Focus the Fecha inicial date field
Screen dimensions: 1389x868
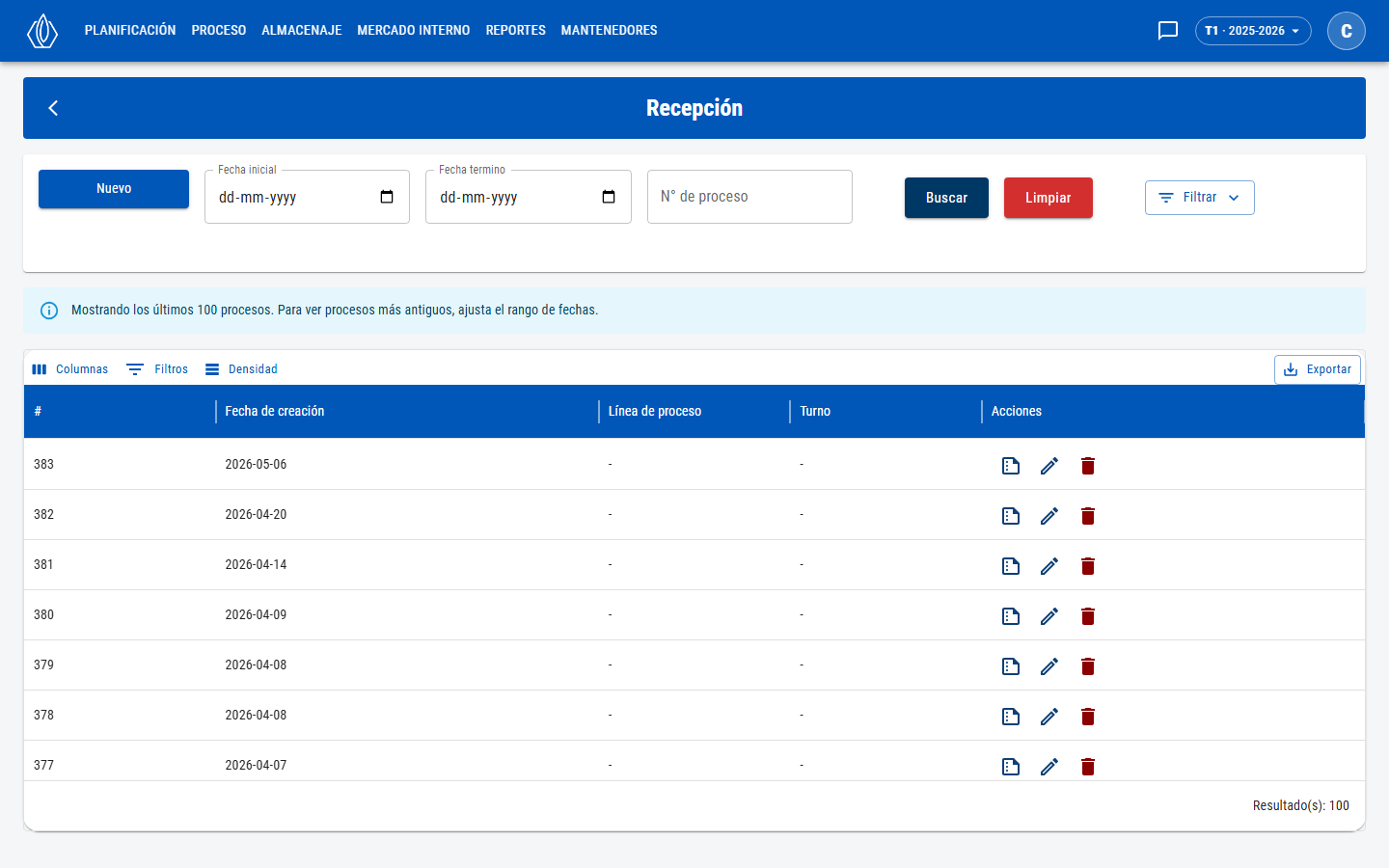(307, 197)
